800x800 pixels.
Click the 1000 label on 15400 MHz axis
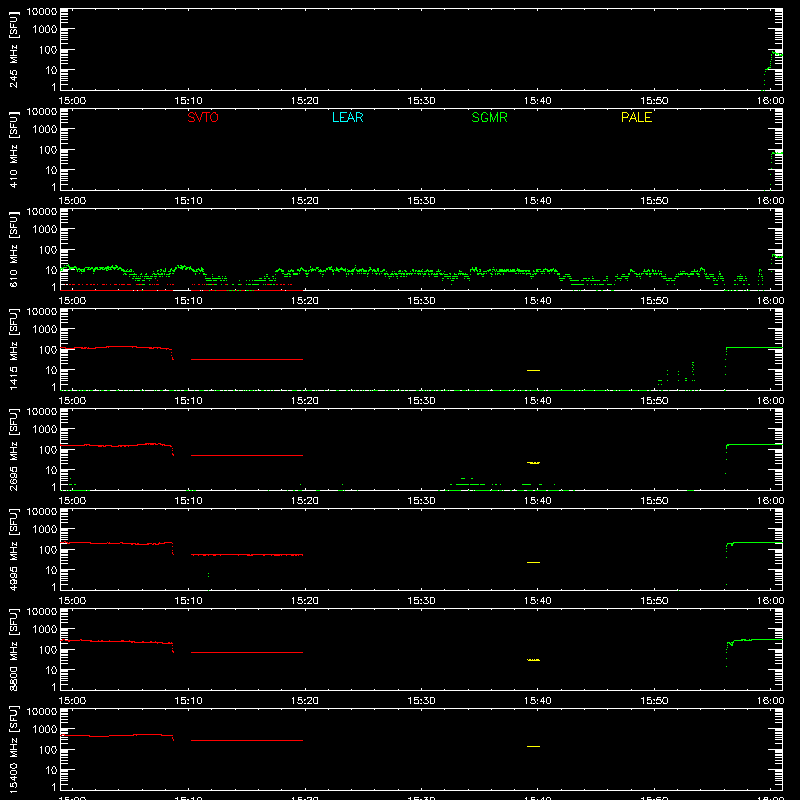pyautogui.click(x=45, y=730)
